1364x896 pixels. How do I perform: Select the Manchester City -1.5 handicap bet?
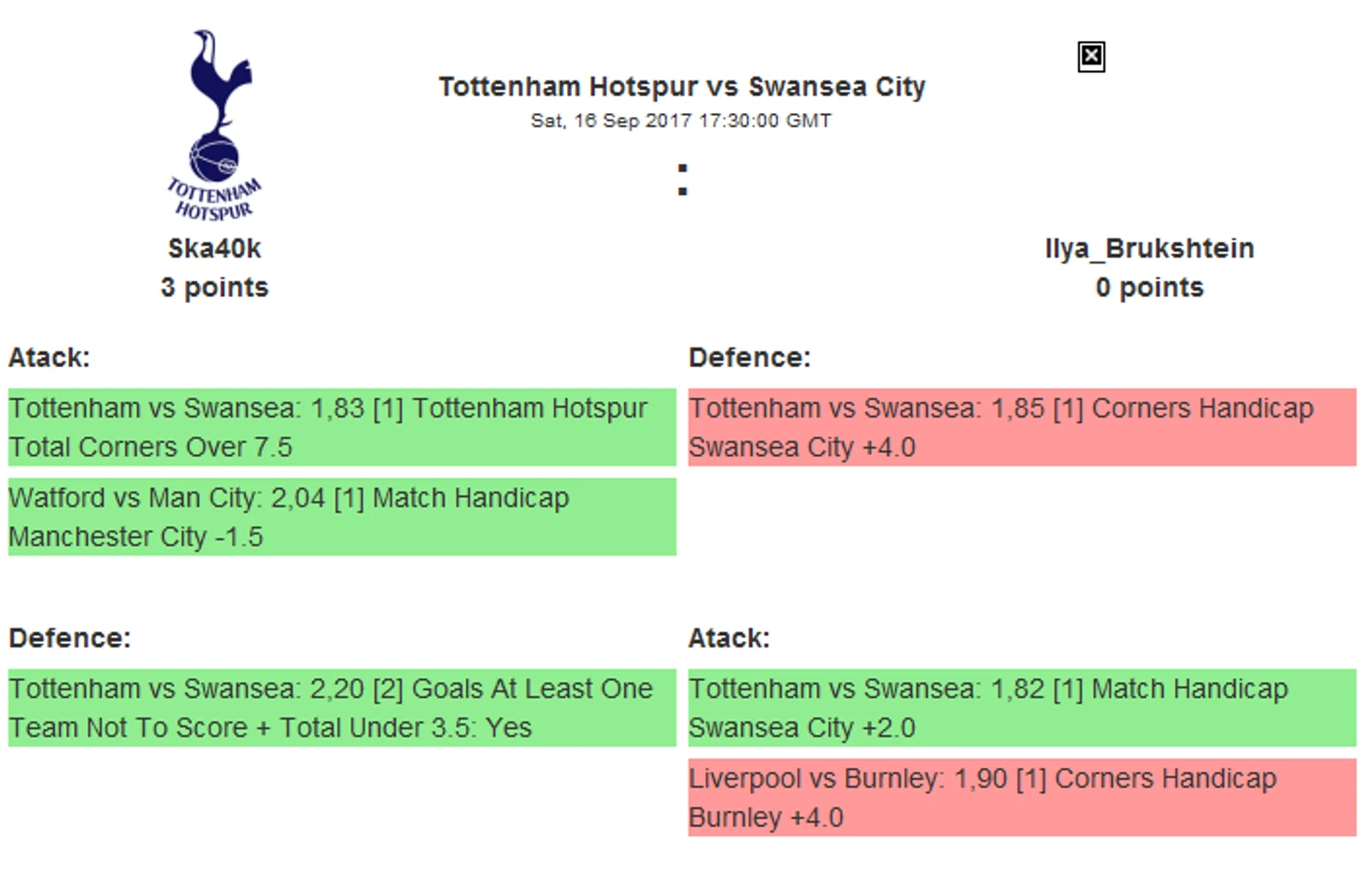[x=342, y=517]
